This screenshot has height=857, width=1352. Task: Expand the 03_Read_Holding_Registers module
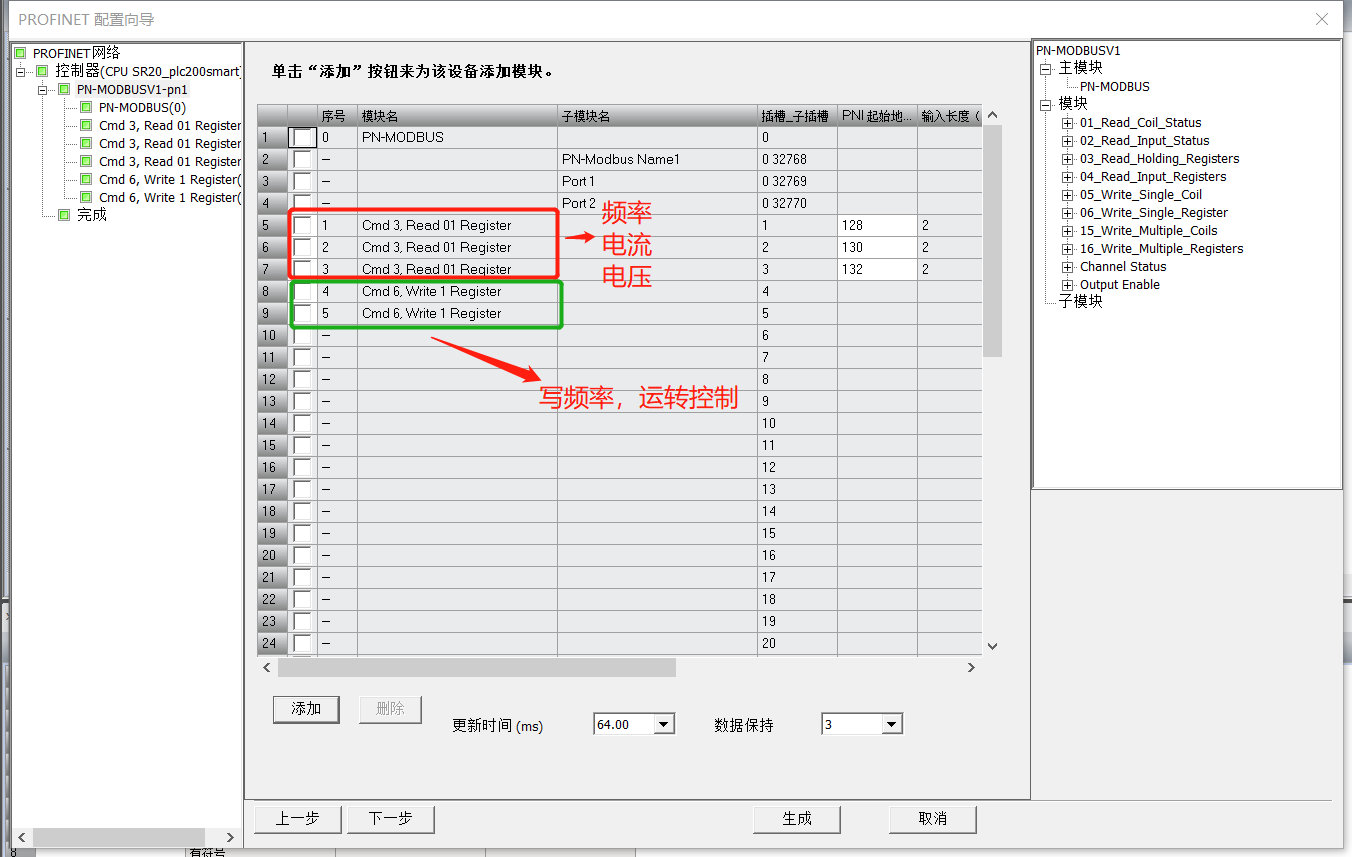tap(1068, 159)
